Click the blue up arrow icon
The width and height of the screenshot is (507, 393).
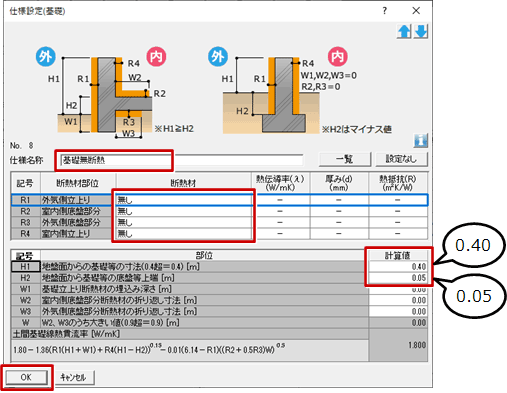[404, 32]
